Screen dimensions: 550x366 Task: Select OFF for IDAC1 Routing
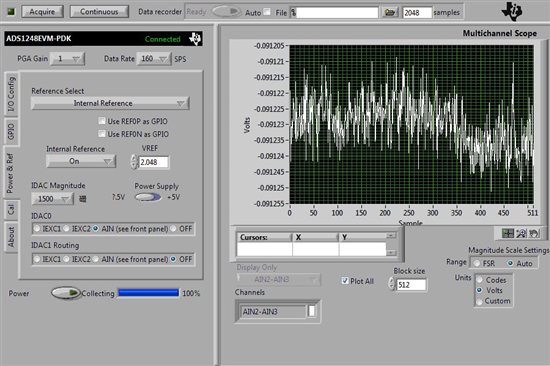(x=173, y=259)
